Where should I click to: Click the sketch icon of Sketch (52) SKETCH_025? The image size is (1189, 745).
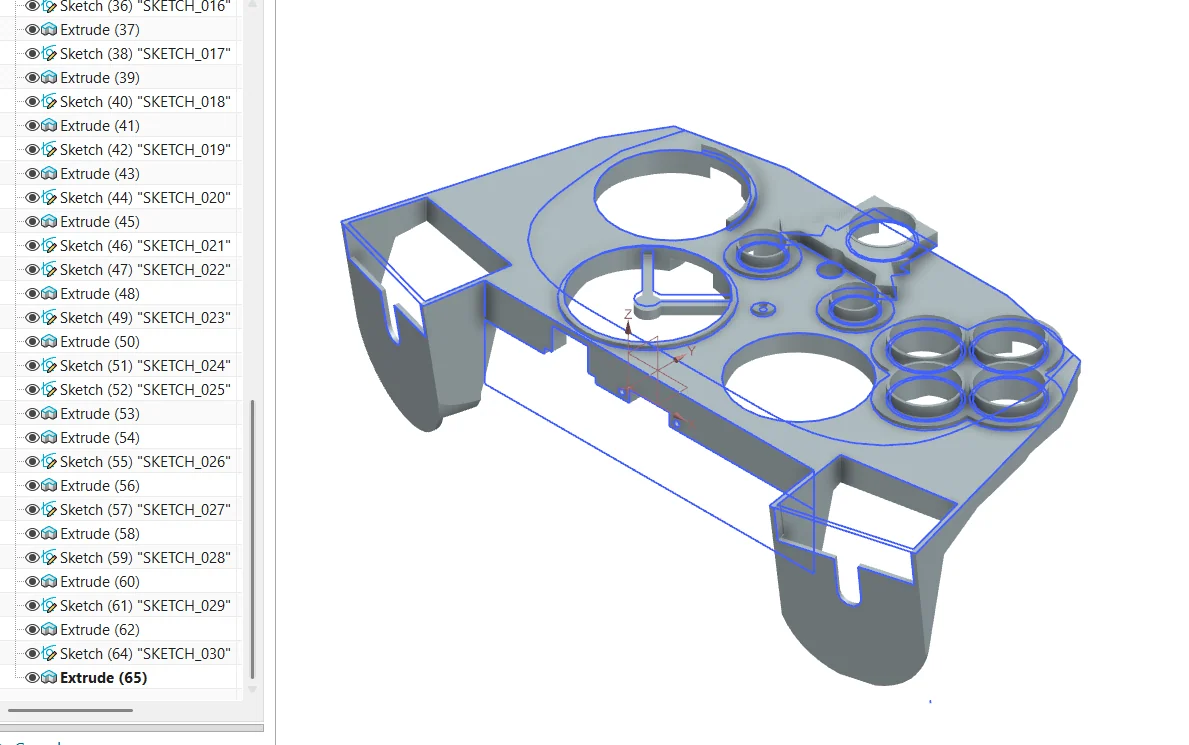(49, 390)
